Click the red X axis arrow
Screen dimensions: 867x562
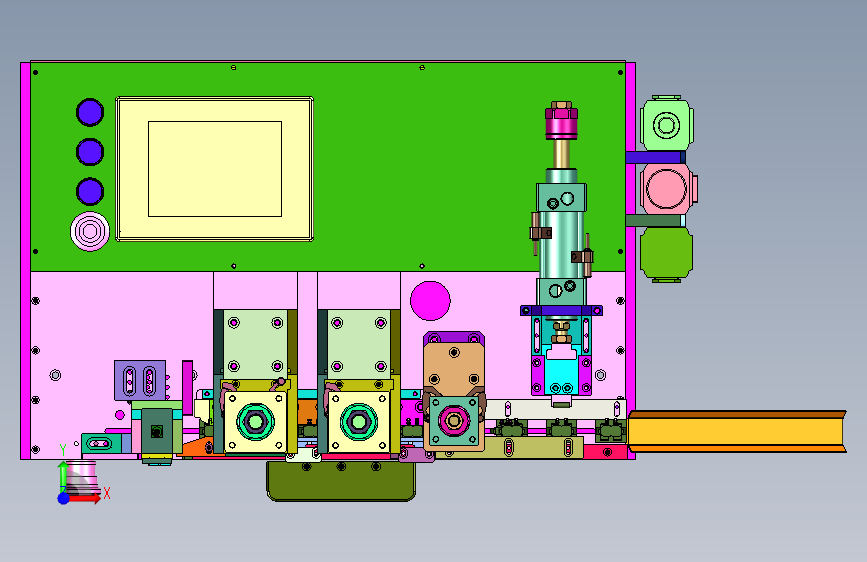point(83,498)
